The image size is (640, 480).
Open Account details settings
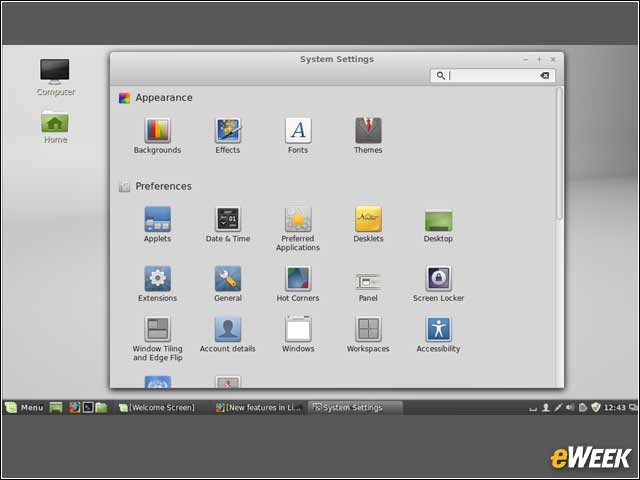coord(228,335)
